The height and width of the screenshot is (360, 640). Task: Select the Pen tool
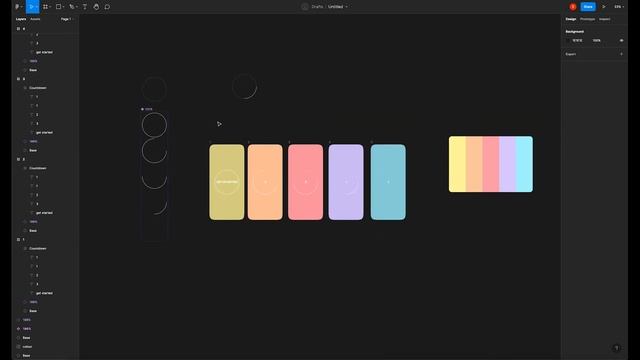pos(72,7)
